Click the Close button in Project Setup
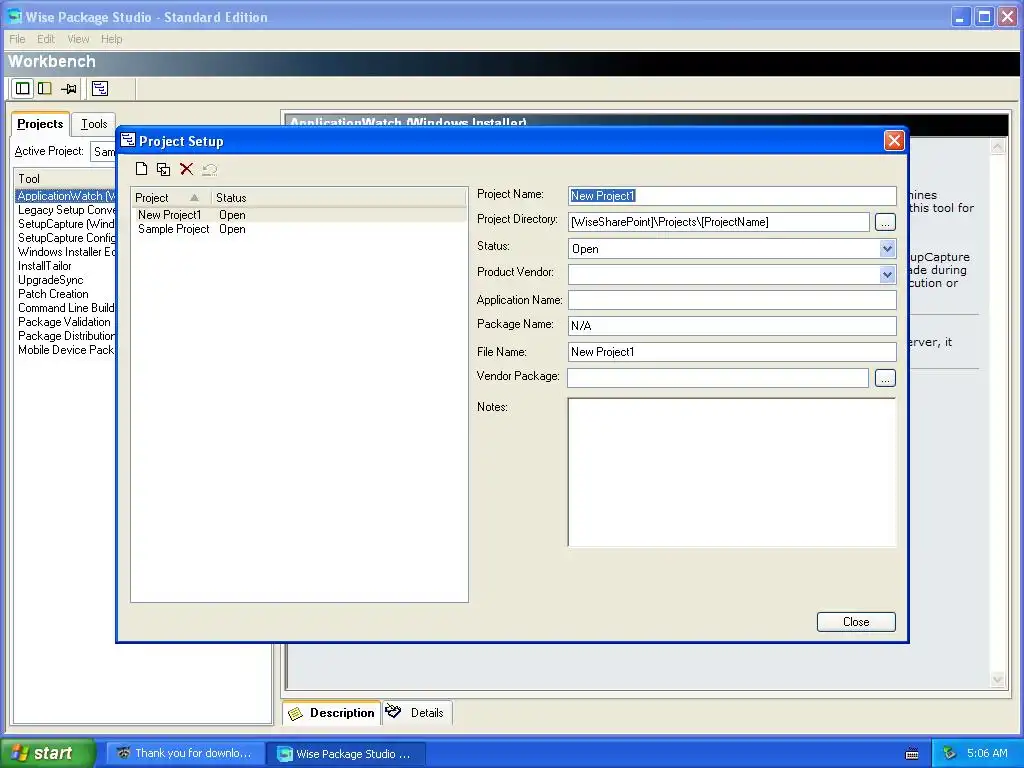 pyautogui.click(x=856, y=622)
